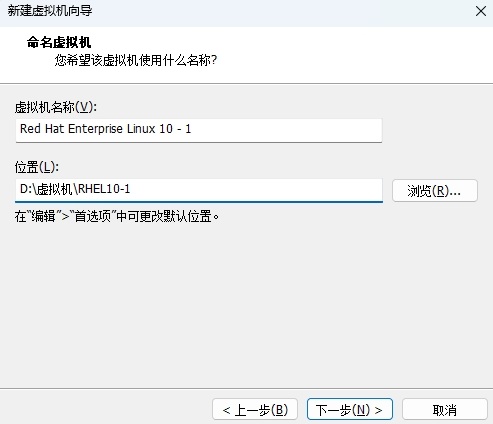
Task: Click the 命名虚拟机 heading
Action: click(x=59, y=42)
